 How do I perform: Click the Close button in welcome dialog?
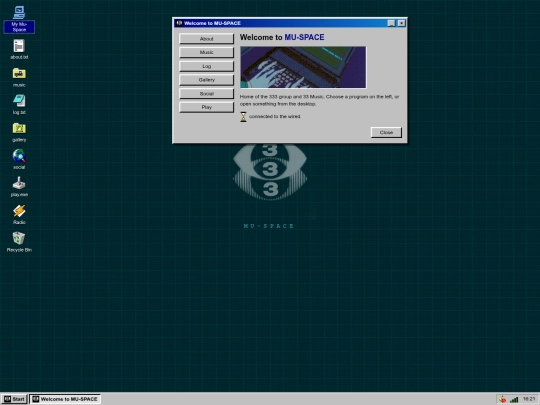[386, 132]
